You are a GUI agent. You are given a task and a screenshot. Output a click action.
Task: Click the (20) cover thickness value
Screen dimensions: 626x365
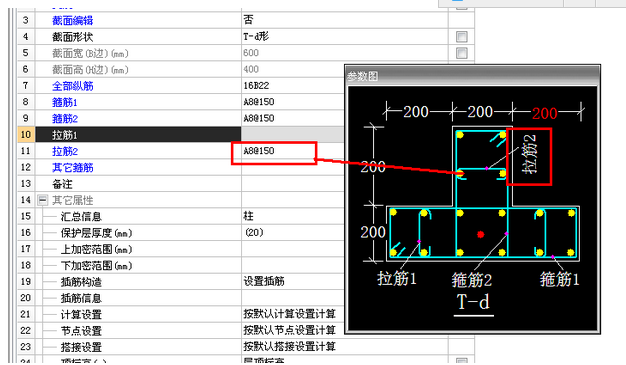(x=254, y=232)
